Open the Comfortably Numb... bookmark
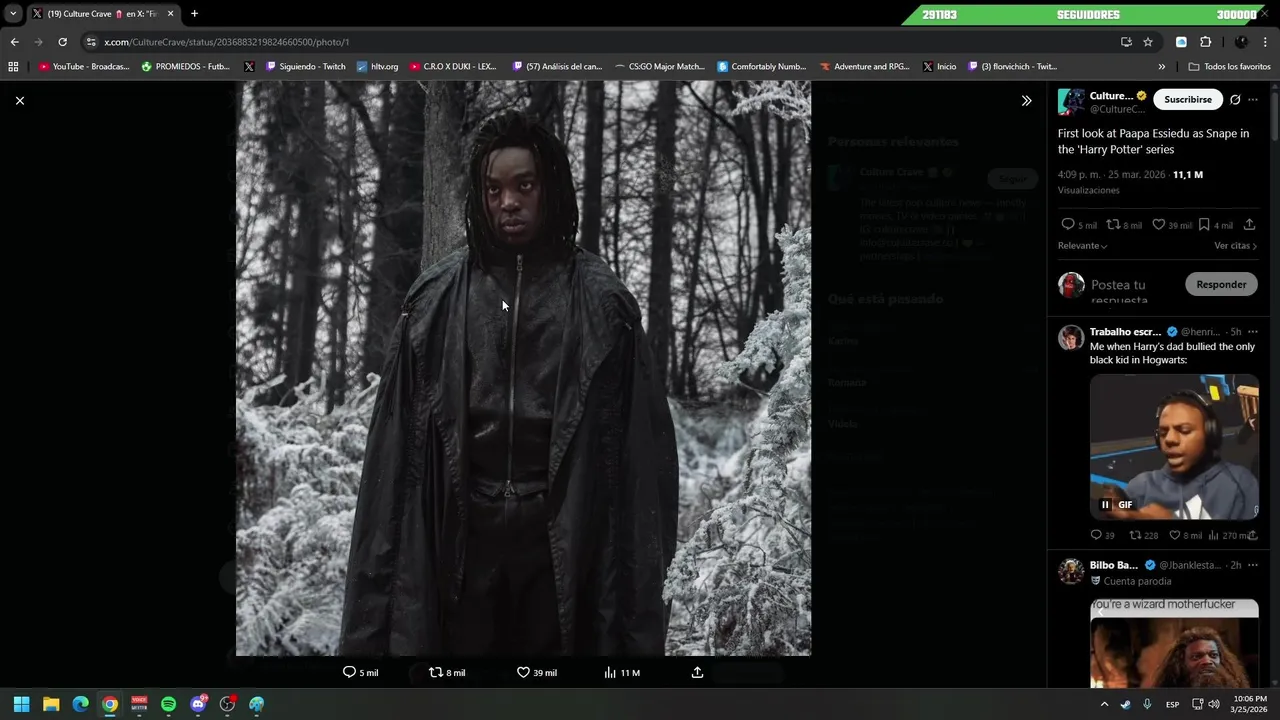This screenshot has height=720, width=1280. point(762,66)
